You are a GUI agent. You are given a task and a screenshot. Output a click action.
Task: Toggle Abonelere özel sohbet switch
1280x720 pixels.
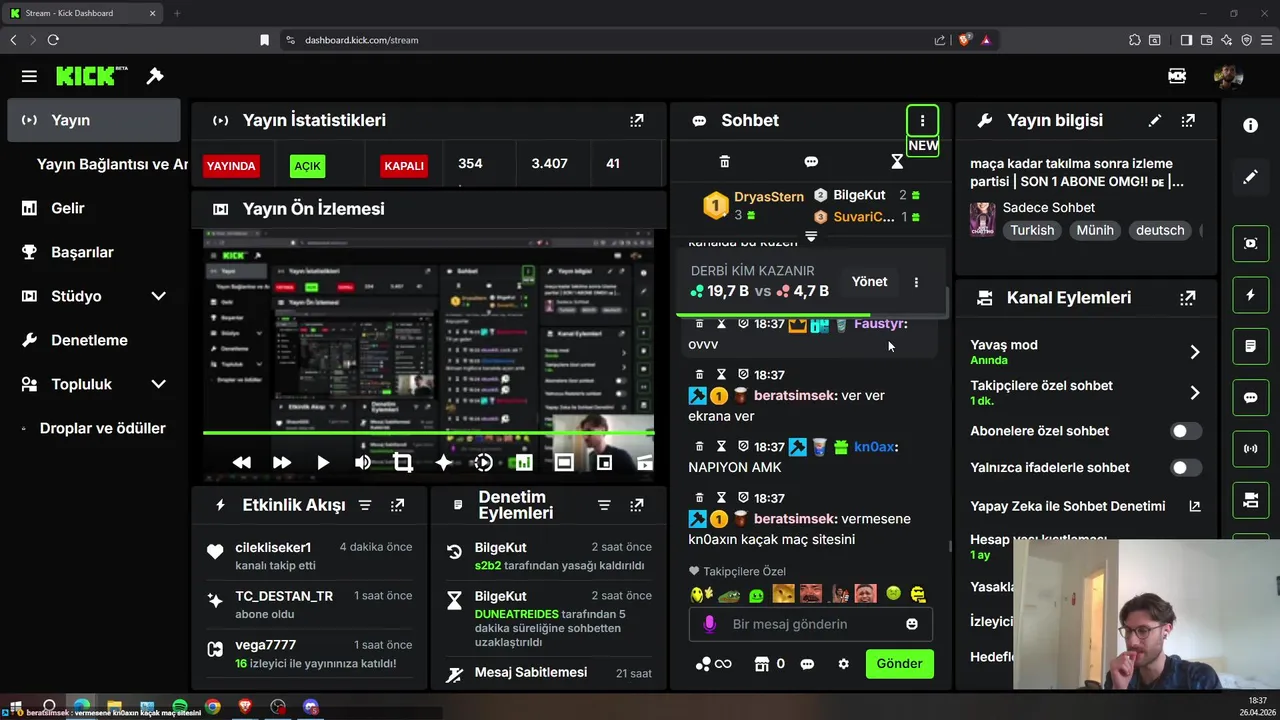pyautogui.click(x=1187, y=431)
